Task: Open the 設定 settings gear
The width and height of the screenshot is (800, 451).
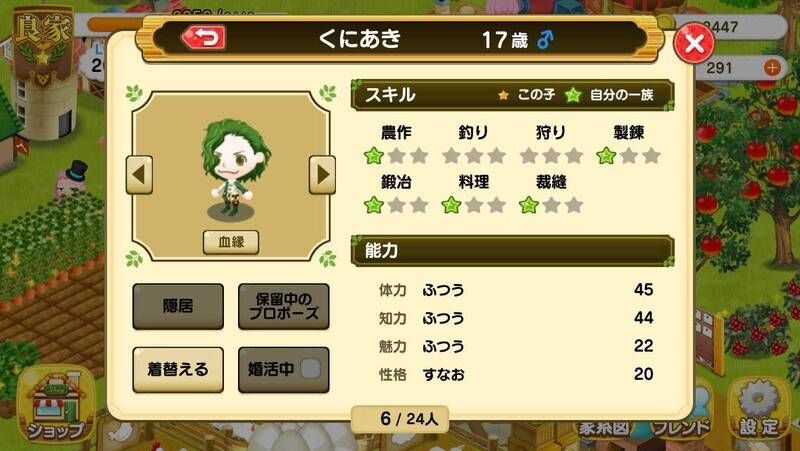Action: point(759,408)
